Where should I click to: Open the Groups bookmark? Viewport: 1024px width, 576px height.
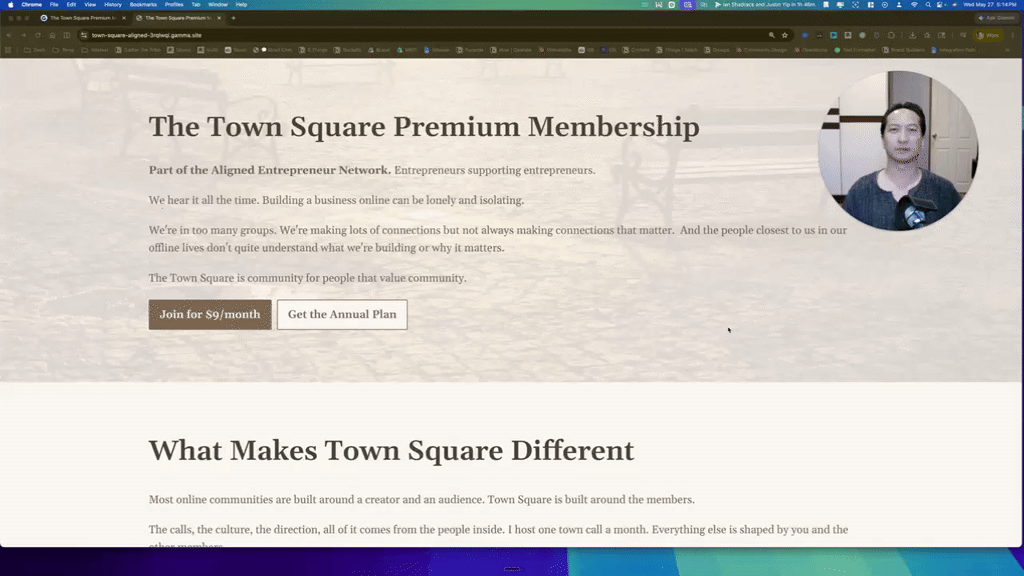pyautogui.click(x=716, y=50)
